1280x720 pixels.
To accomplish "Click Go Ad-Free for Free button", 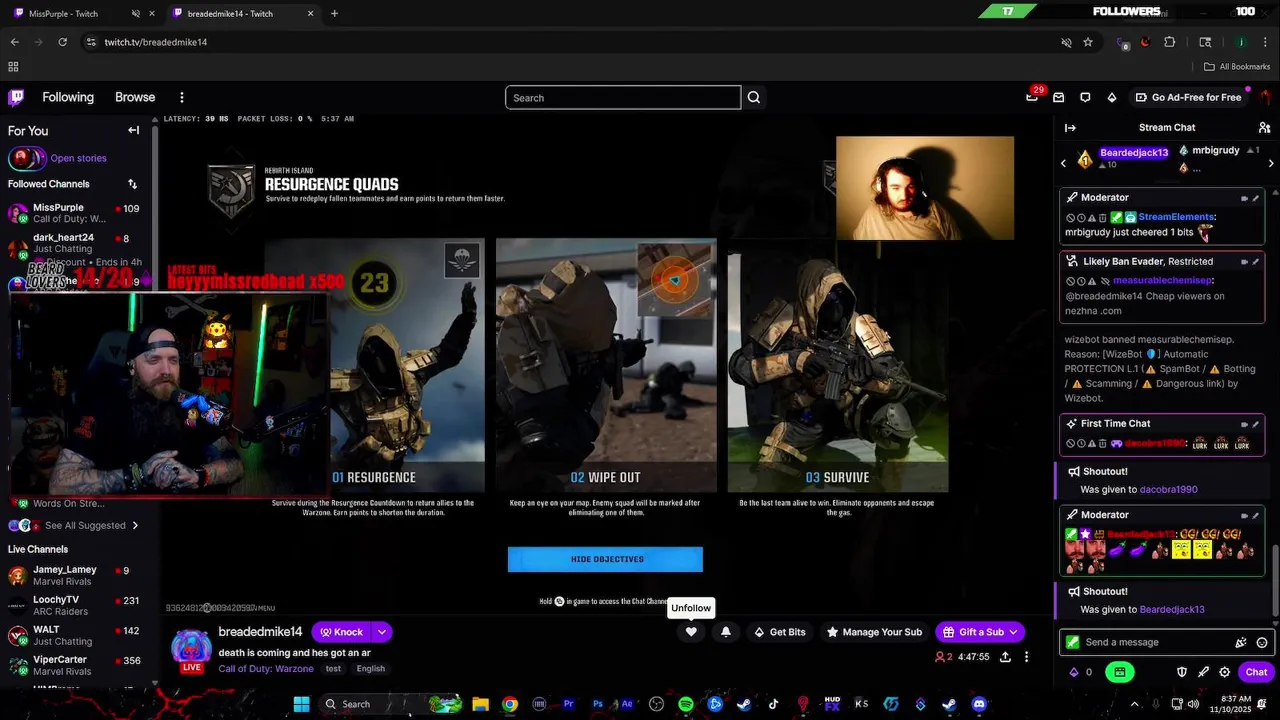I will tap(1188, 97).
